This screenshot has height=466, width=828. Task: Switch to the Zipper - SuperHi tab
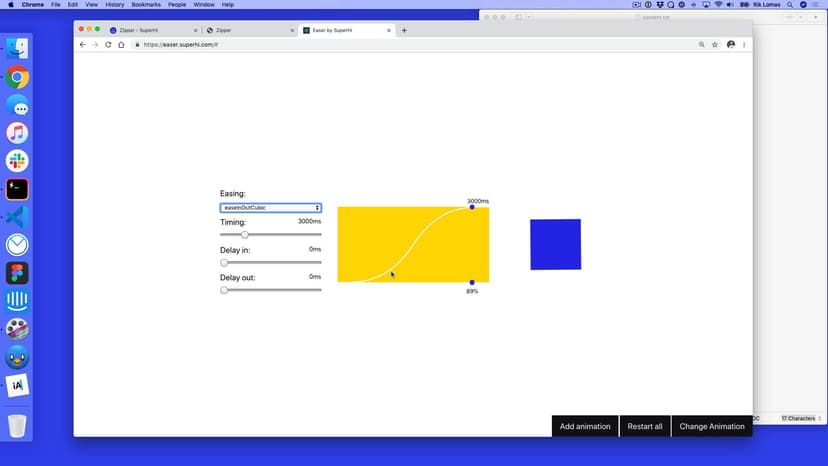(150, 31)
